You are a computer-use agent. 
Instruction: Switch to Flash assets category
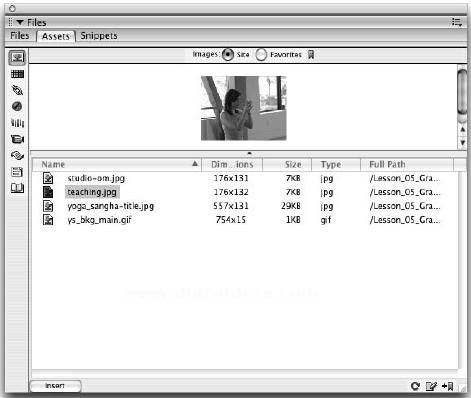pyautogui.click(x=17, y=106)
